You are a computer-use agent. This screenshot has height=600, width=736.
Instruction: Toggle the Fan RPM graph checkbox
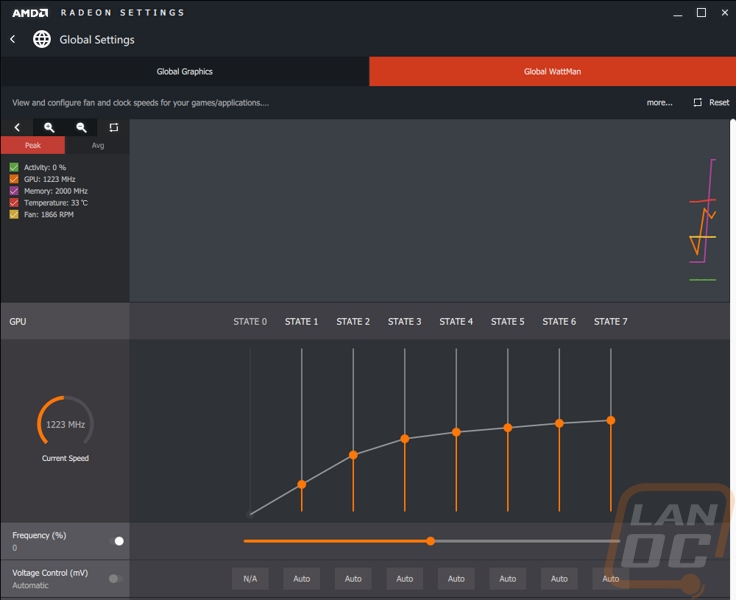14,214
